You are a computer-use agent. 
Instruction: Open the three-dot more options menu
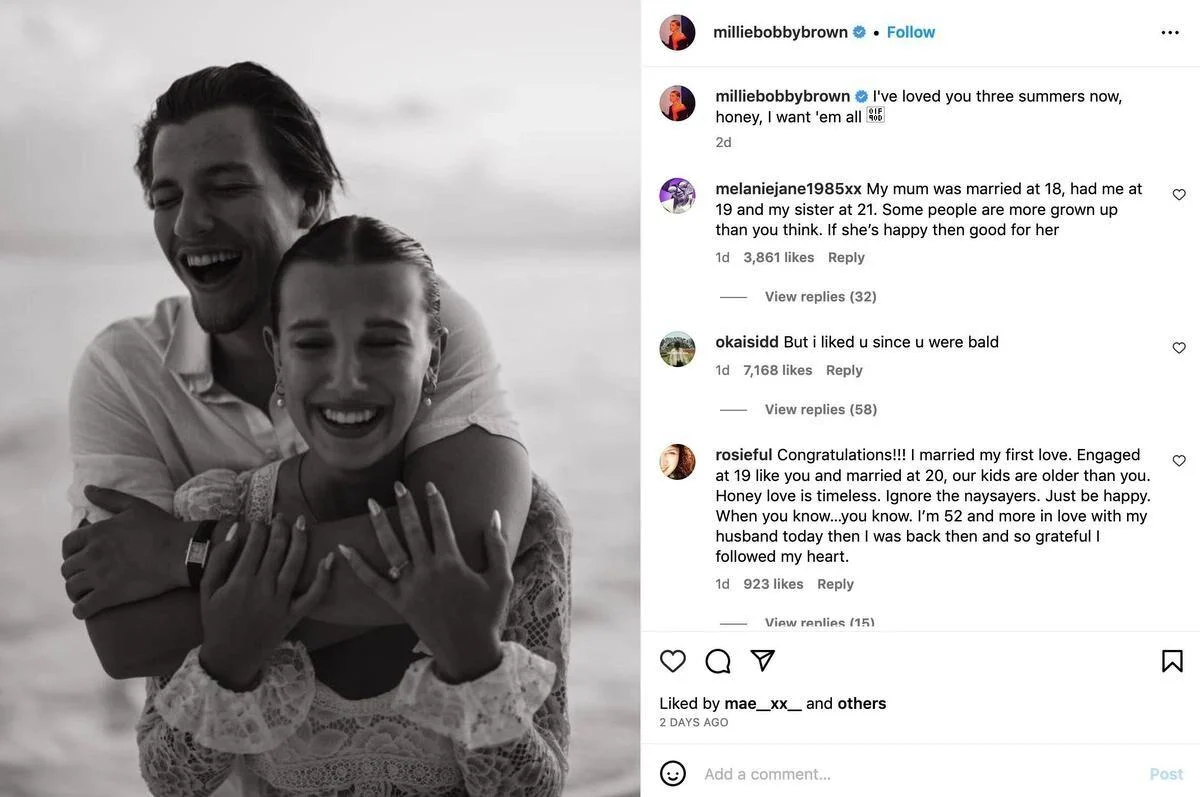[x=1170, y=33]
